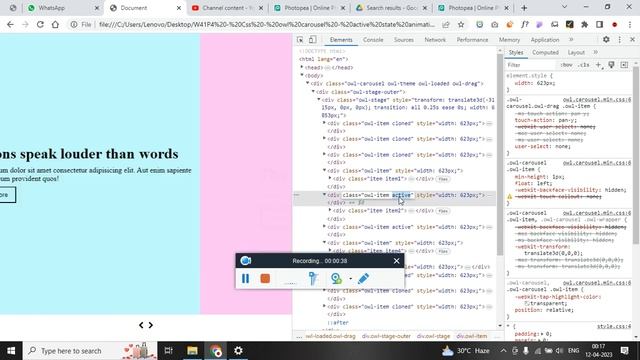Open the Network tab
This screenshot has width=640, height=360.
(x=435, y=40)
